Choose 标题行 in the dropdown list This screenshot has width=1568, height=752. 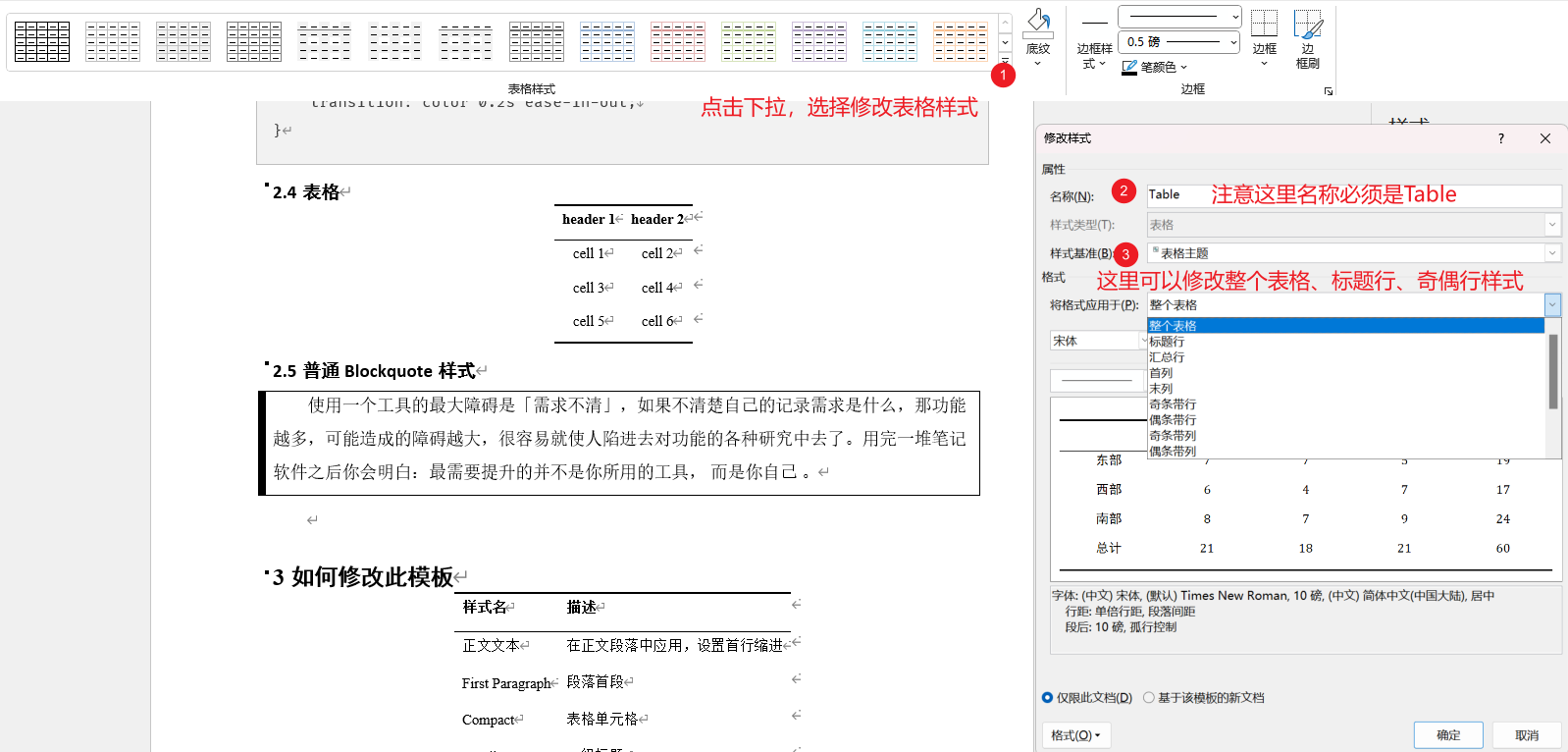click(x=1345, y=342)
